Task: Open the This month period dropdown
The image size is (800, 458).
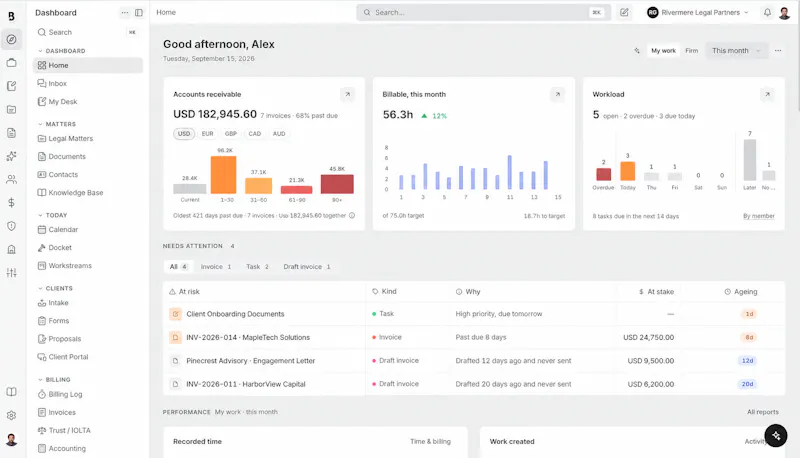Action: [x=736, y=50]
